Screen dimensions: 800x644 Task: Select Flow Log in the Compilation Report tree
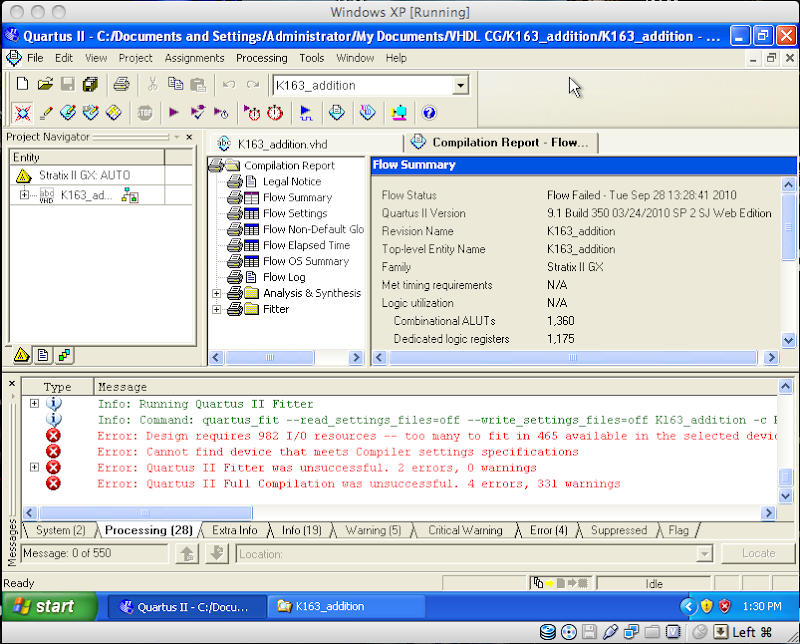click(x=283, y=277)
